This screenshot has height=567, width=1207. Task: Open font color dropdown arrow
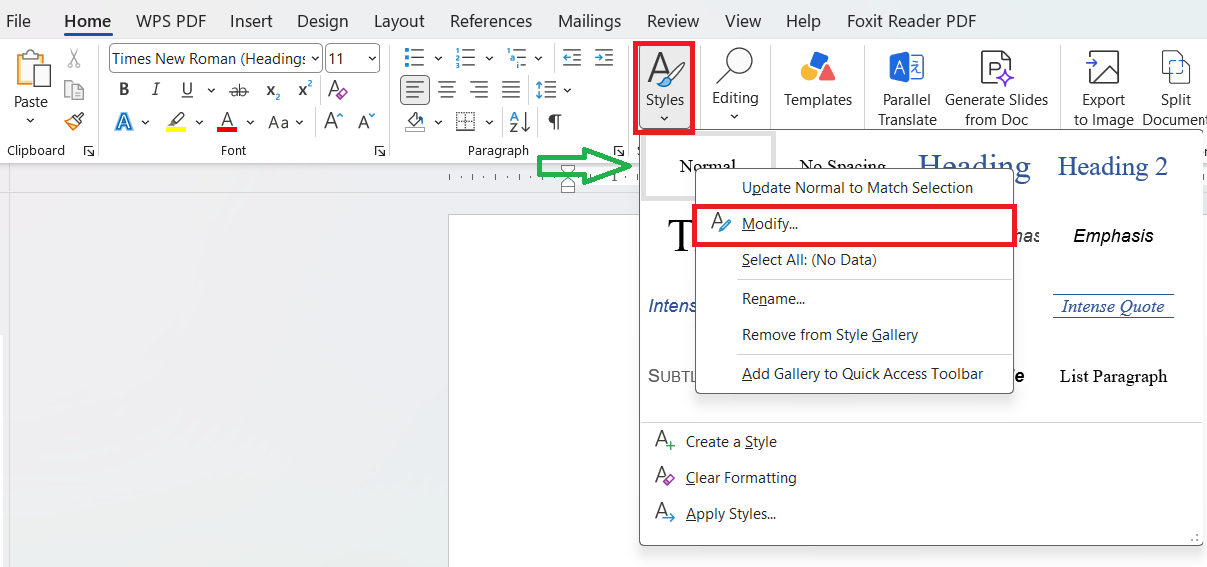point(249,122)
